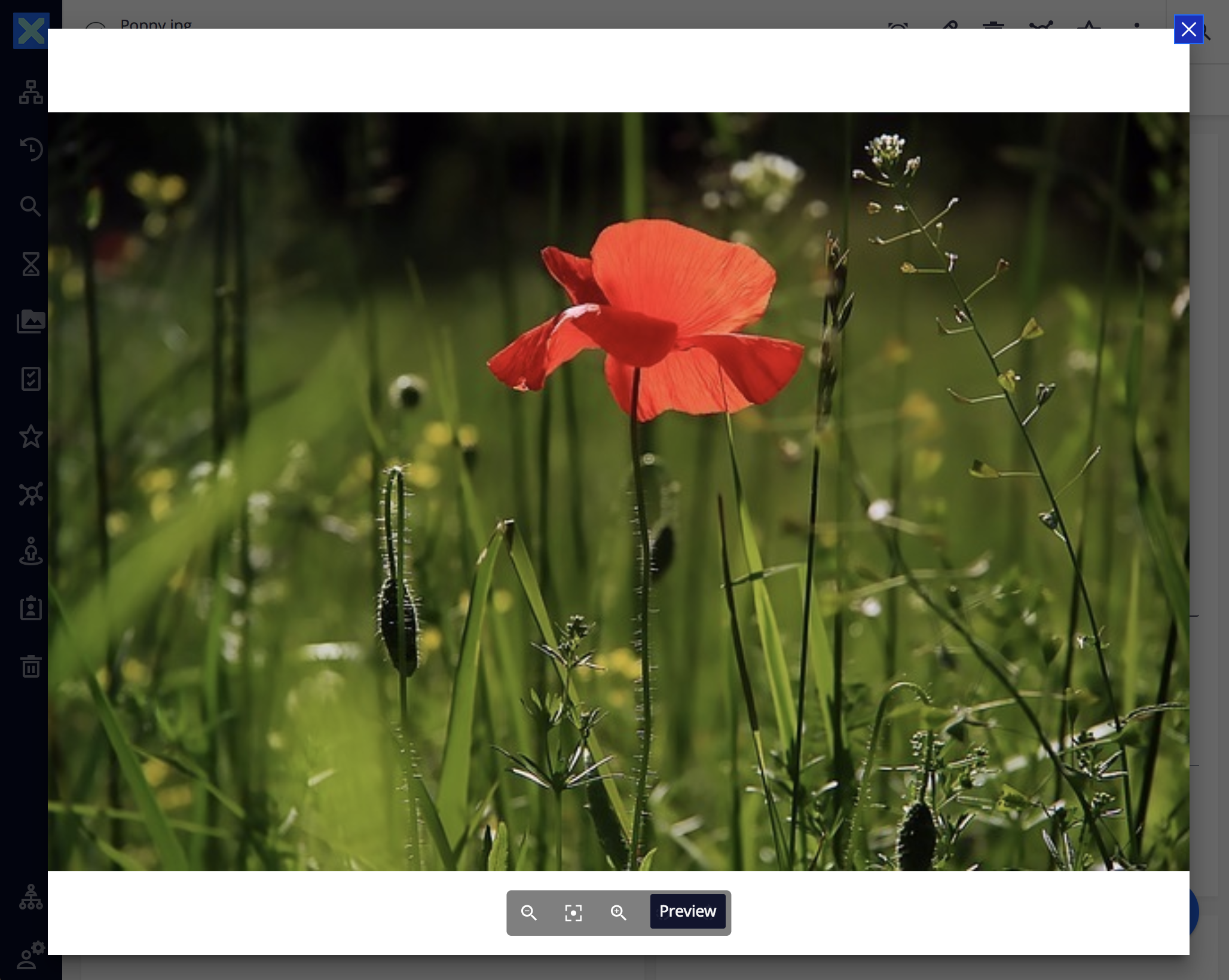Viewport: 1229px width, 980px height.
Task: Open personal workspace in the sidebar
Action: click(31, 551)
